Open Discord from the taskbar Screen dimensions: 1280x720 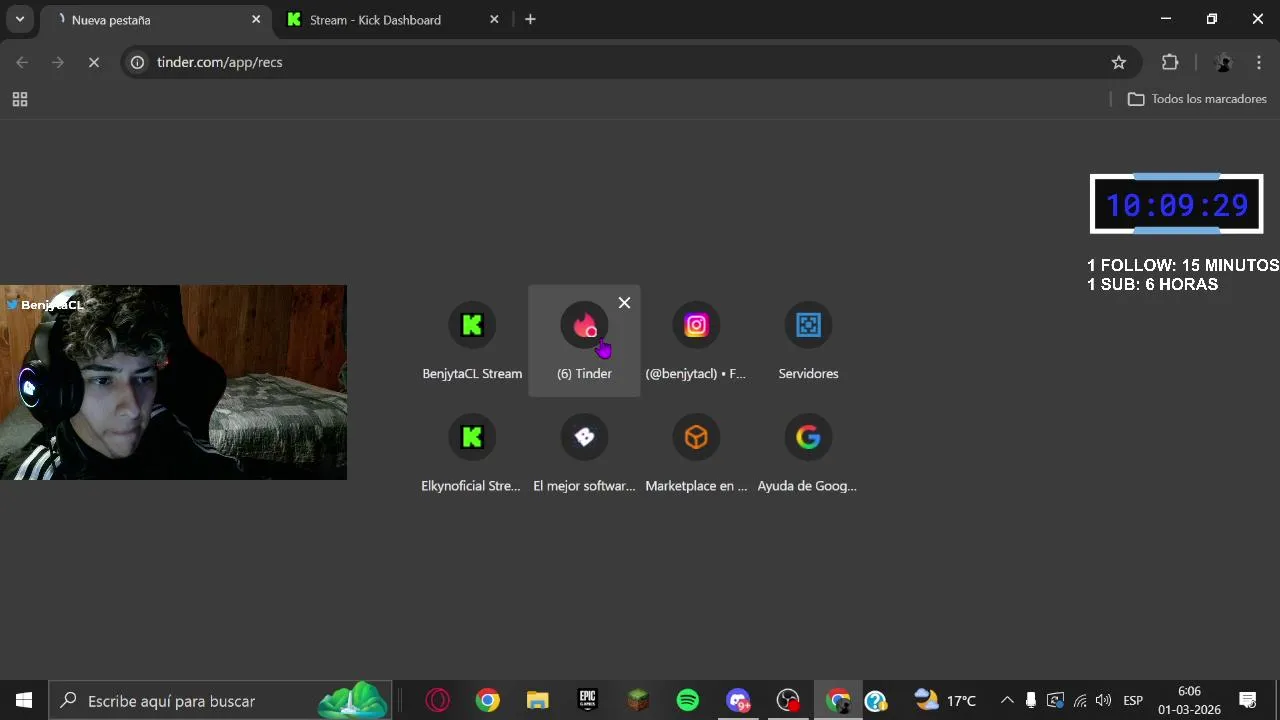pyautogui.click(x=738, y=701)
